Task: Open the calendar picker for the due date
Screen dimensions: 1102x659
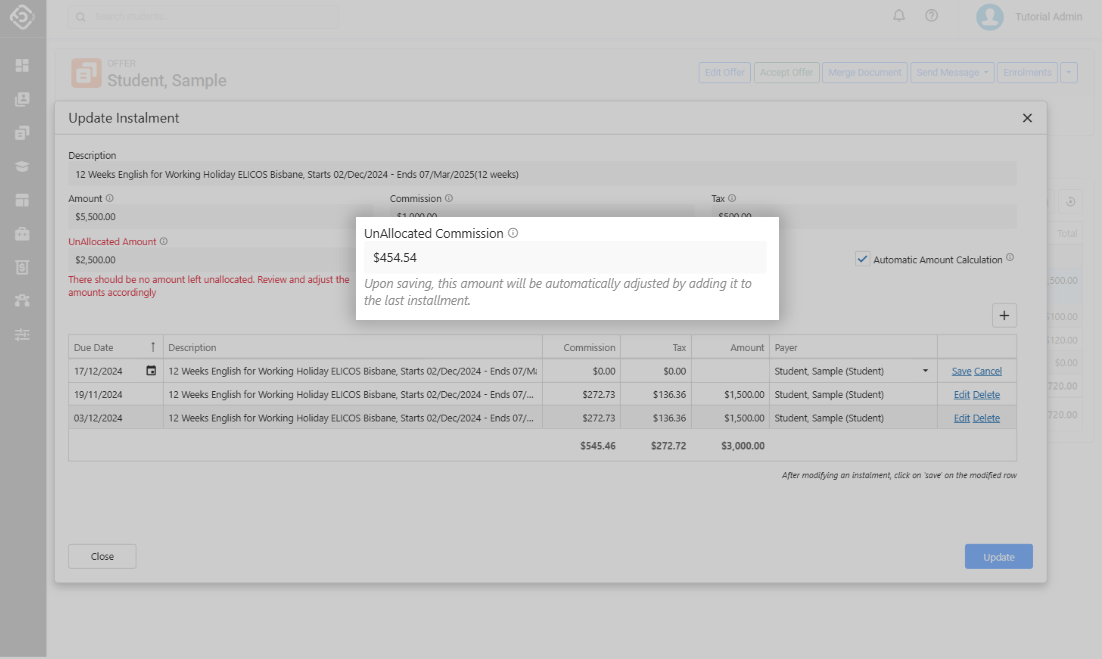Action: [x=151, y=371]
